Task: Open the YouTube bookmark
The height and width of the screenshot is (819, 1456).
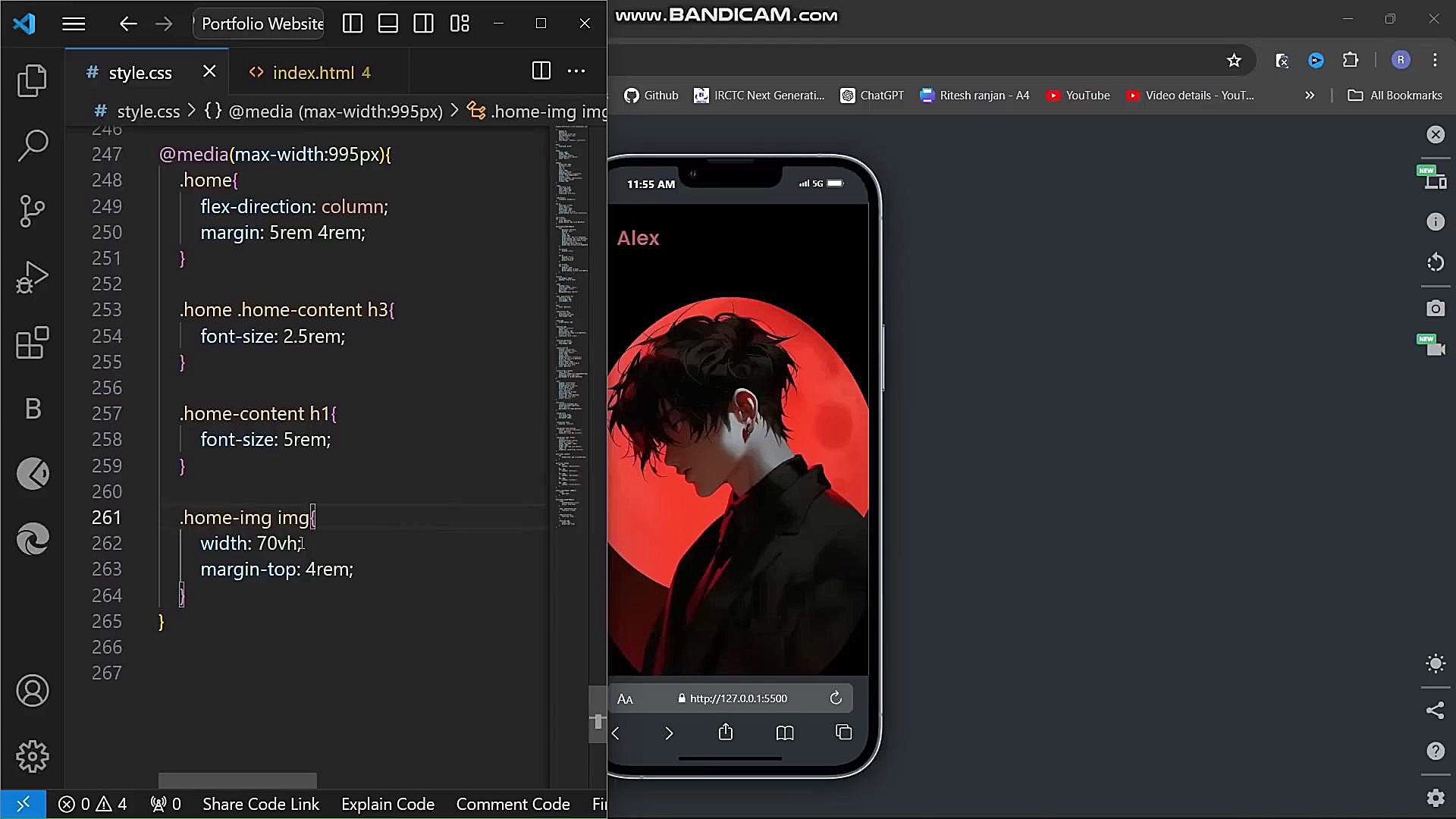Action: pyautogui.click(x=1078, y=96)
